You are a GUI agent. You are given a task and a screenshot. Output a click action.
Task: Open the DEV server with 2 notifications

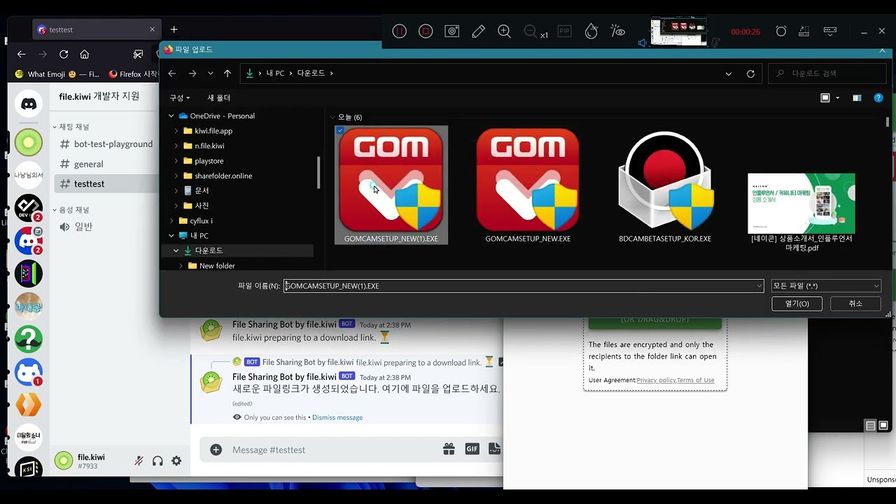[x=29, y=208]
